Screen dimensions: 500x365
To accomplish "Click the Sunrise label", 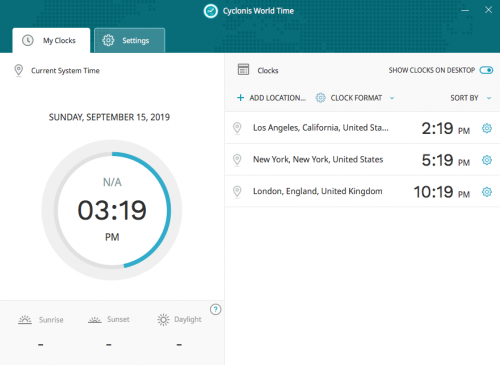I will (x=51, y=320).
